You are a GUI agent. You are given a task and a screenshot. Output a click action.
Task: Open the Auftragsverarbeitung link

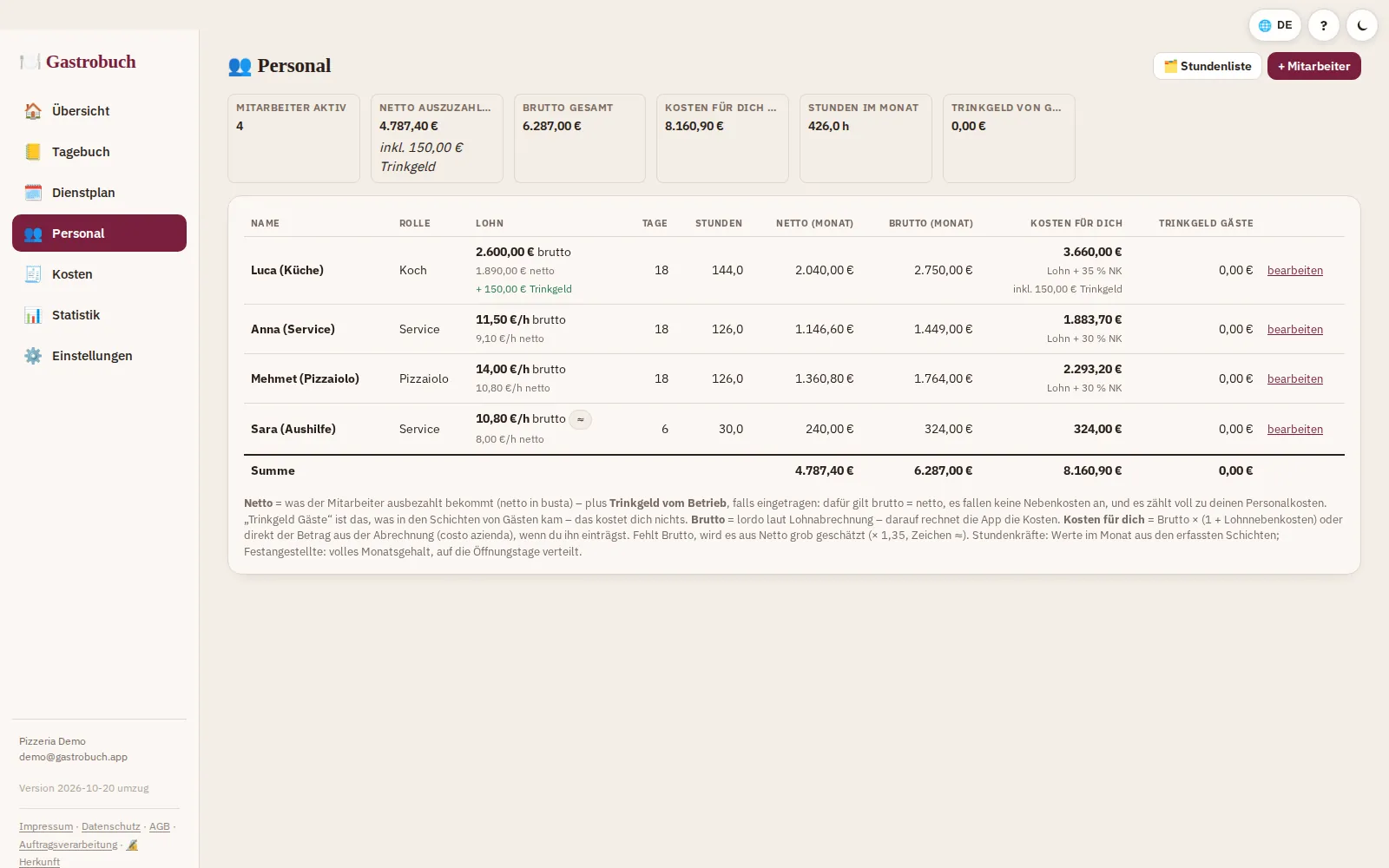(68, 845)
